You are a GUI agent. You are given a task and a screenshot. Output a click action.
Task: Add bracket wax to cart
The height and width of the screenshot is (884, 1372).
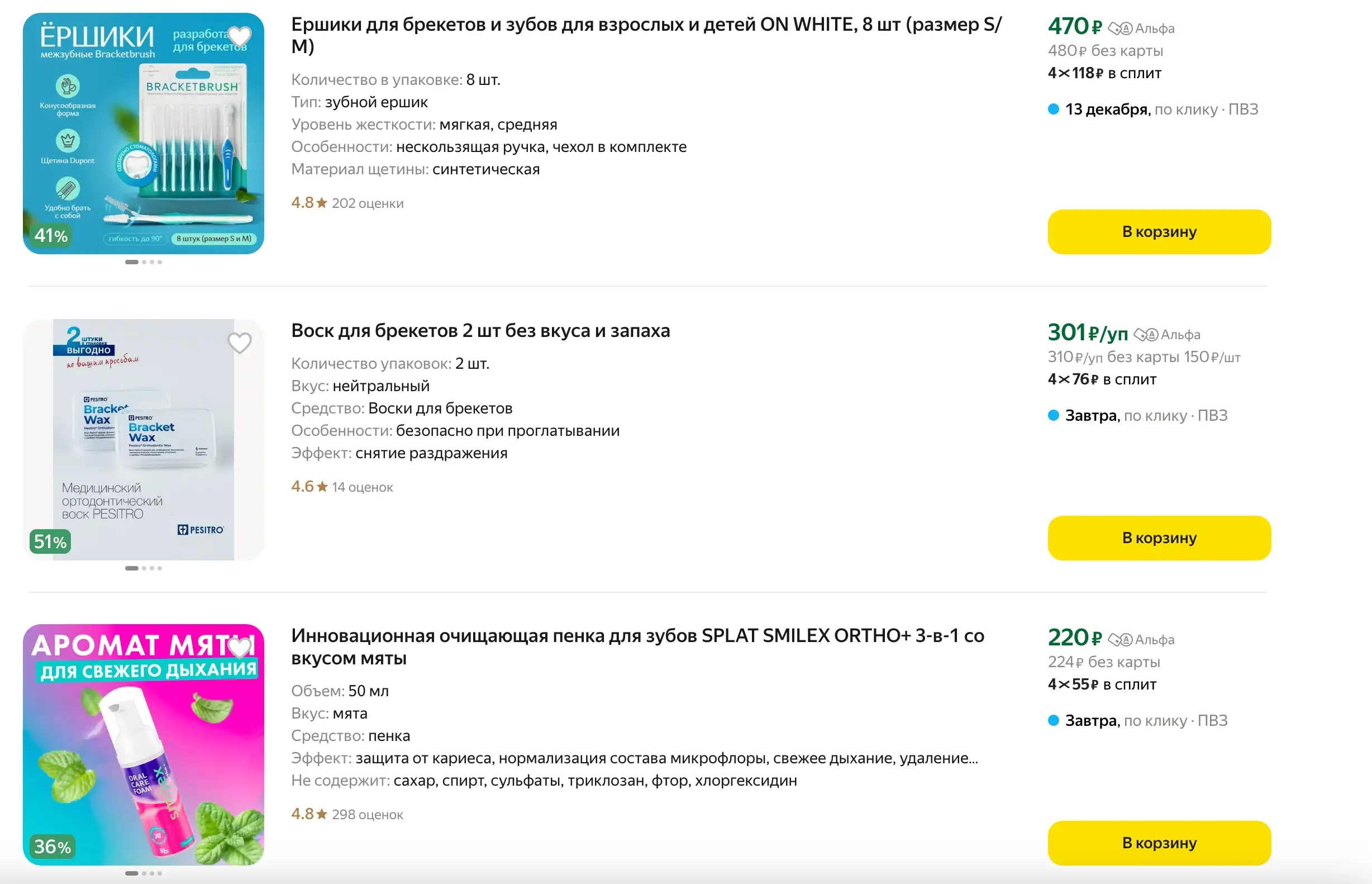(x=1159, y=538)
